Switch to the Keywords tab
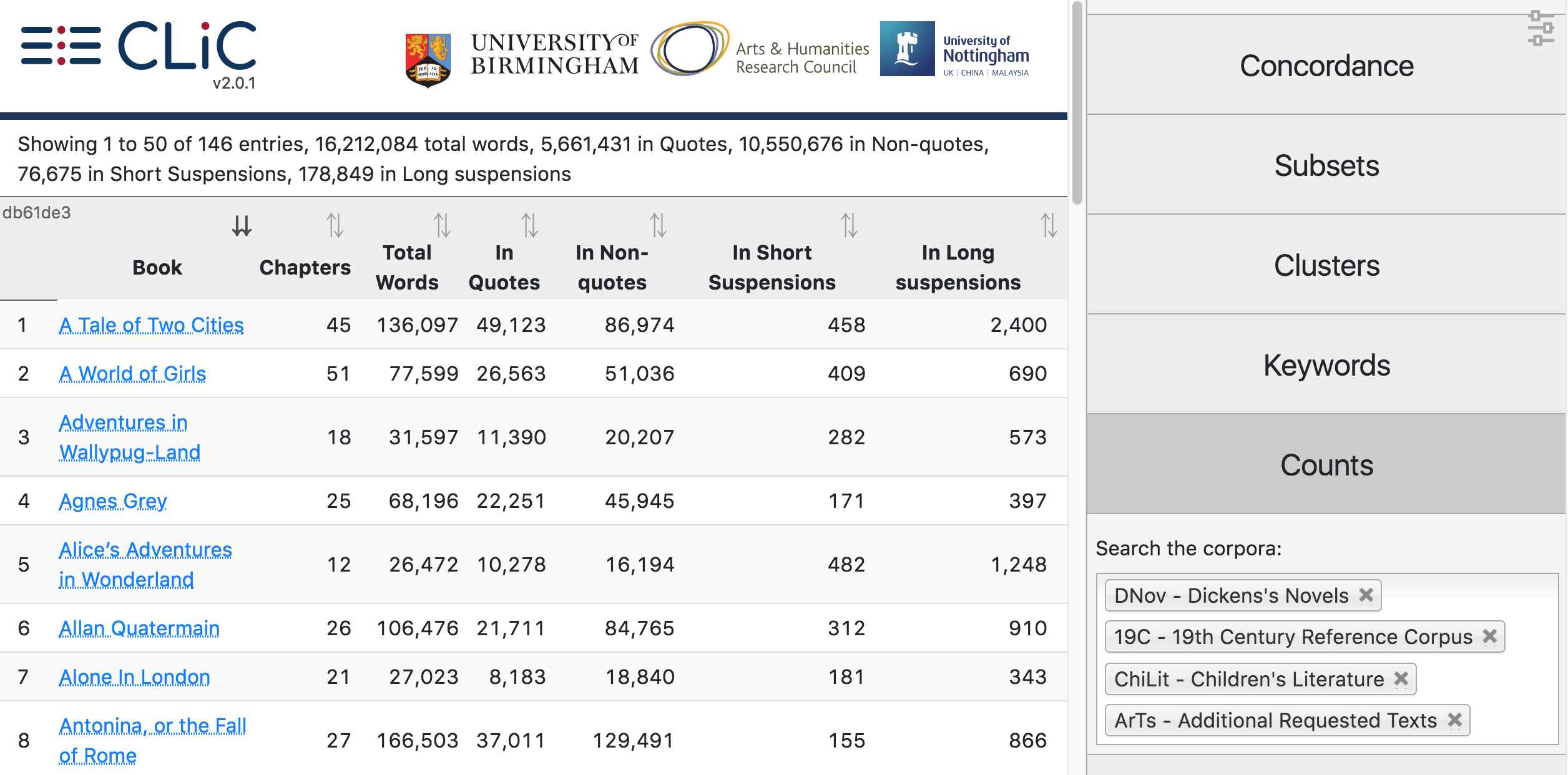 click(x=1326, y=364)
